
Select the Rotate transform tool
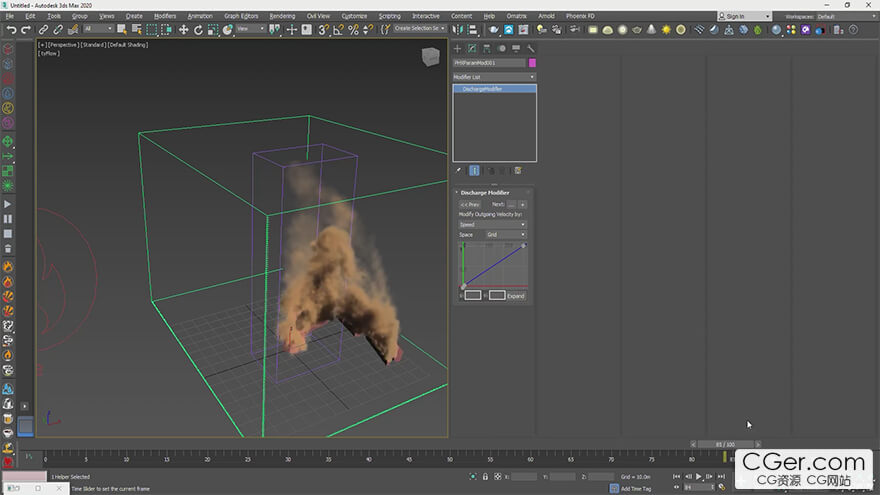click(198, 30)
